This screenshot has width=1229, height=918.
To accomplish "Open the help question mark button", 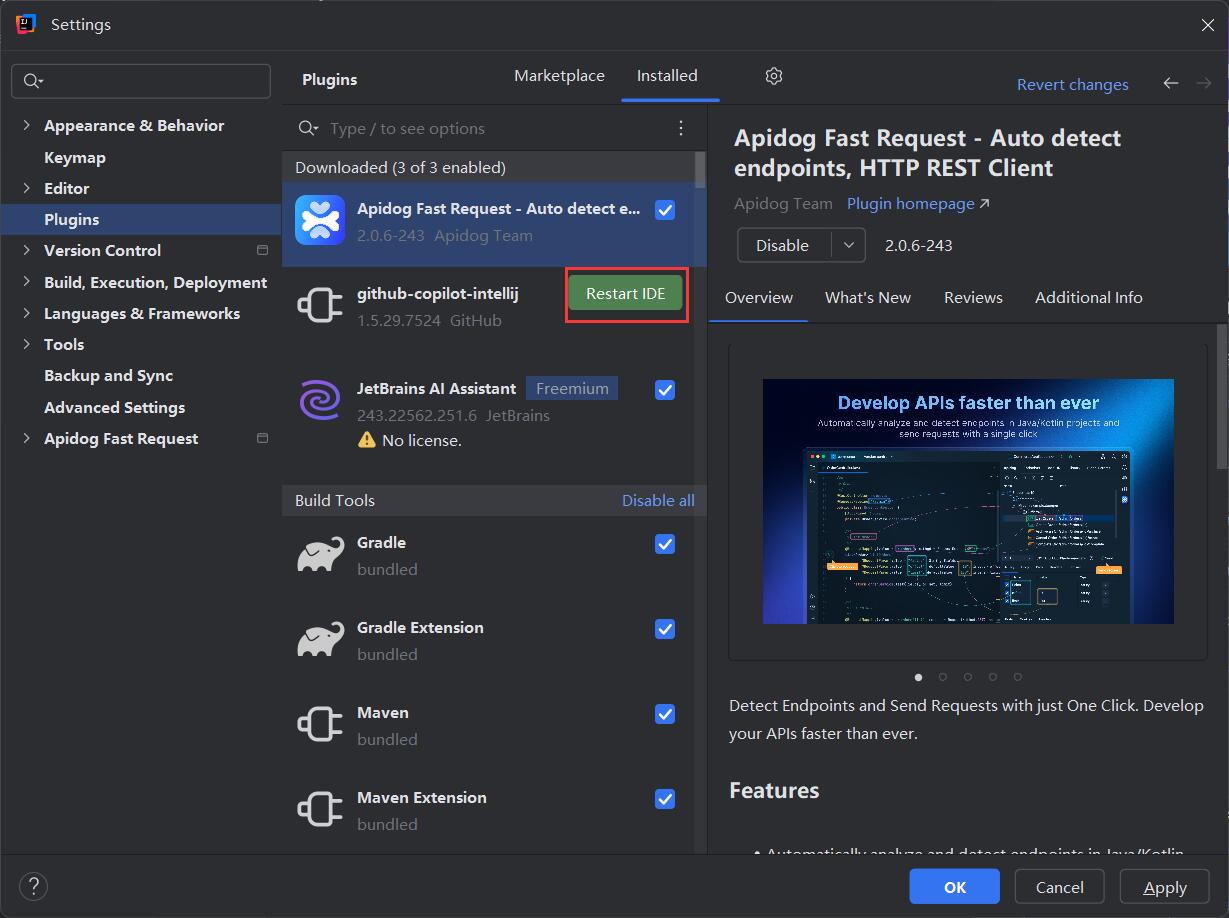I will coord(33,886).
